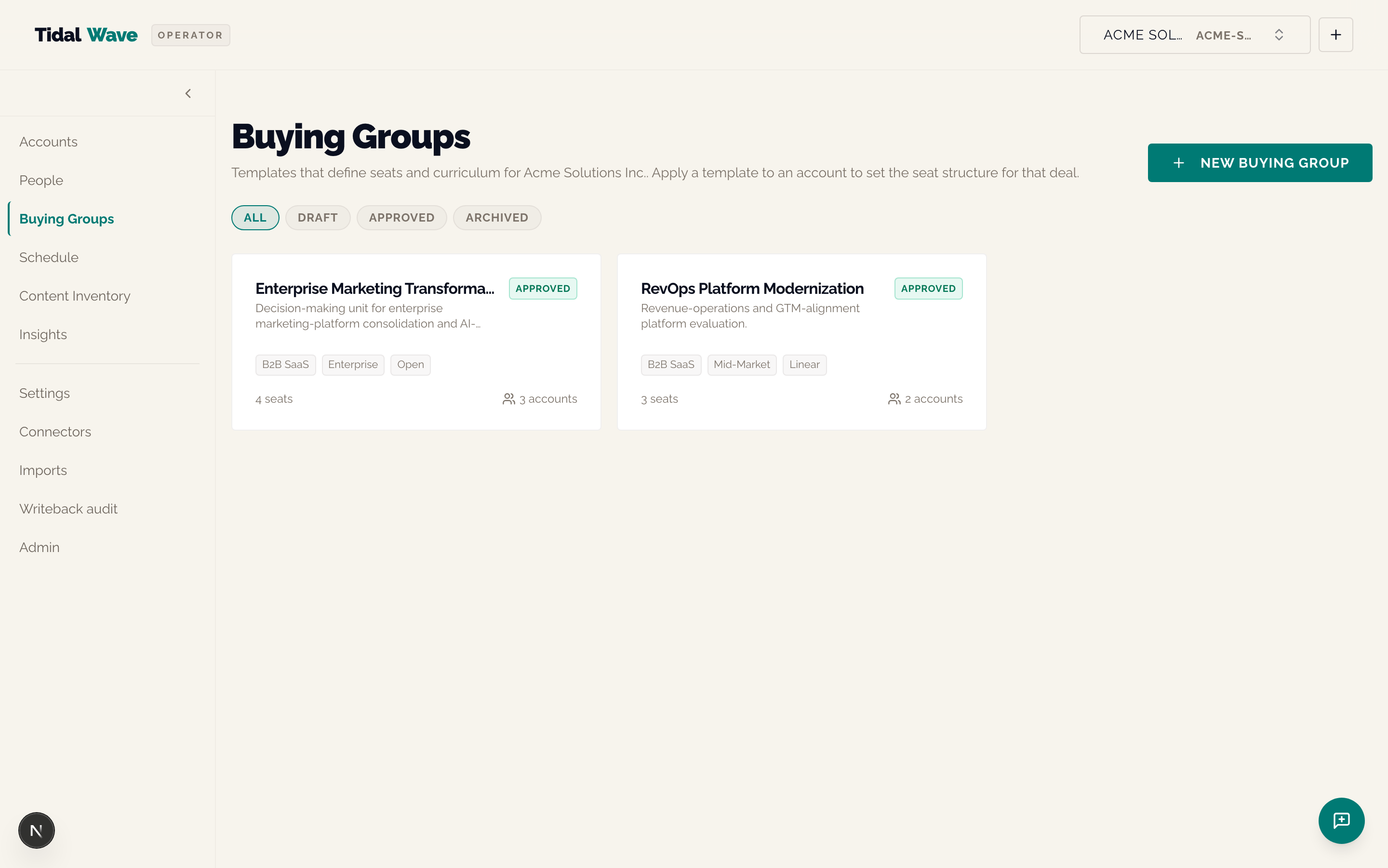Go to Accounts in sidebar
Image resolution: width=1388 pixels, height=868 pixels.
pos(48,142)
